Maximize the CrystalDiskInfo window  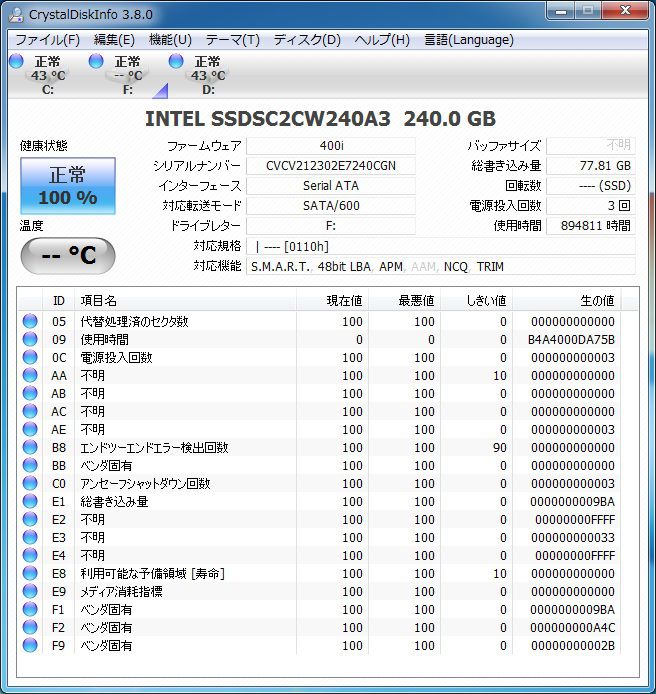588,11
